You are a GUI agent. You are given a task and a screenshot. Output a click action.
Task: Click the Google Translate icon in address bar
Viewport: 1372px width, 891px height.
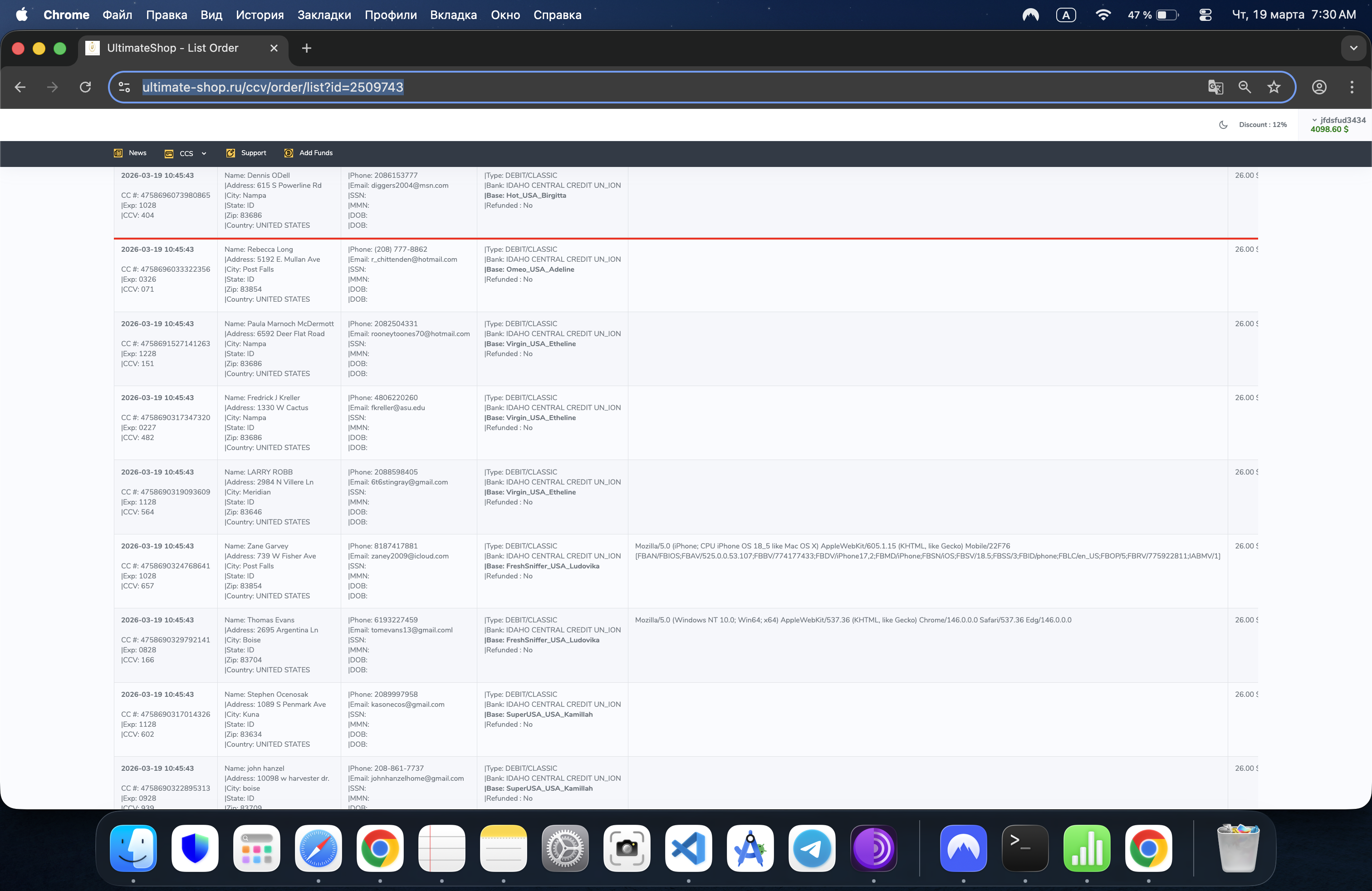(1215, 87)
